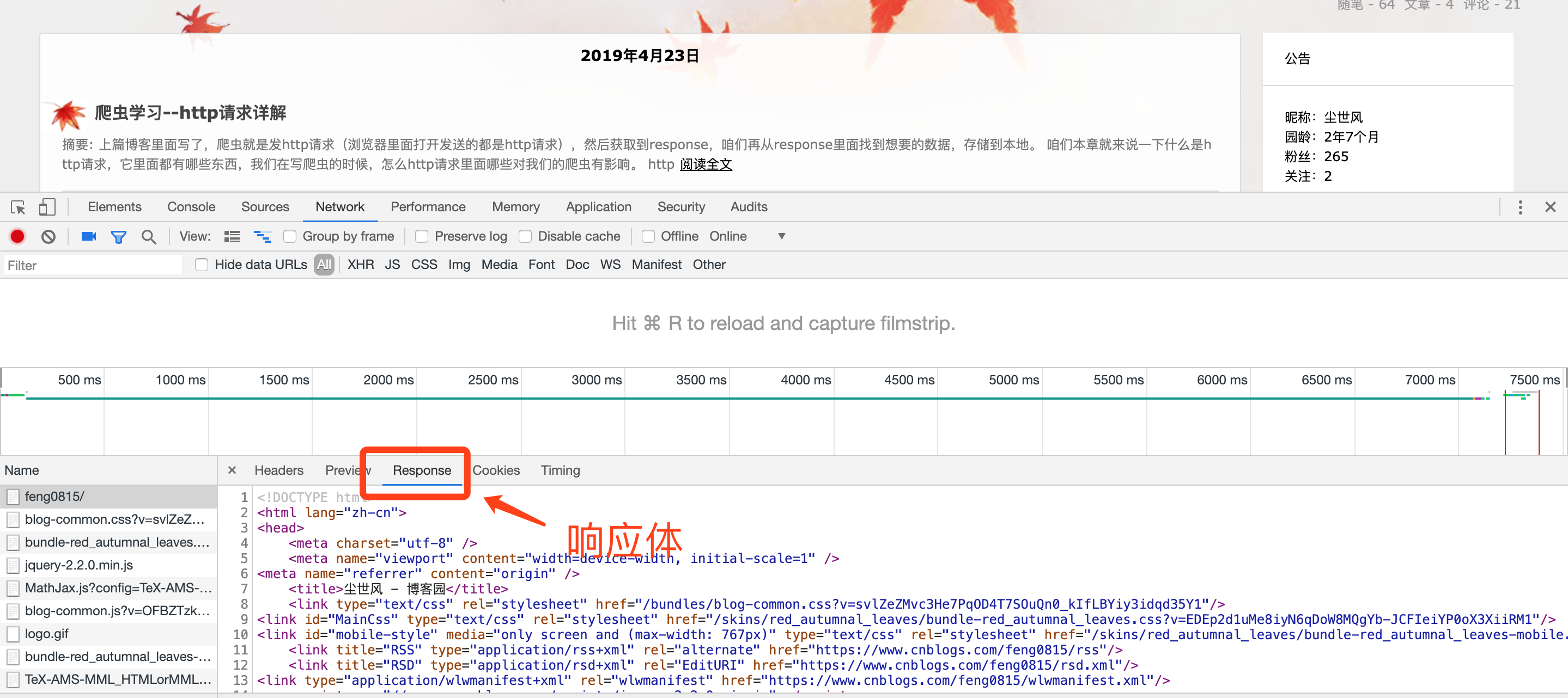This screenshot has width=1568, height=698.
Task: Check Hide data URLs option
Action: click(202, 265)
